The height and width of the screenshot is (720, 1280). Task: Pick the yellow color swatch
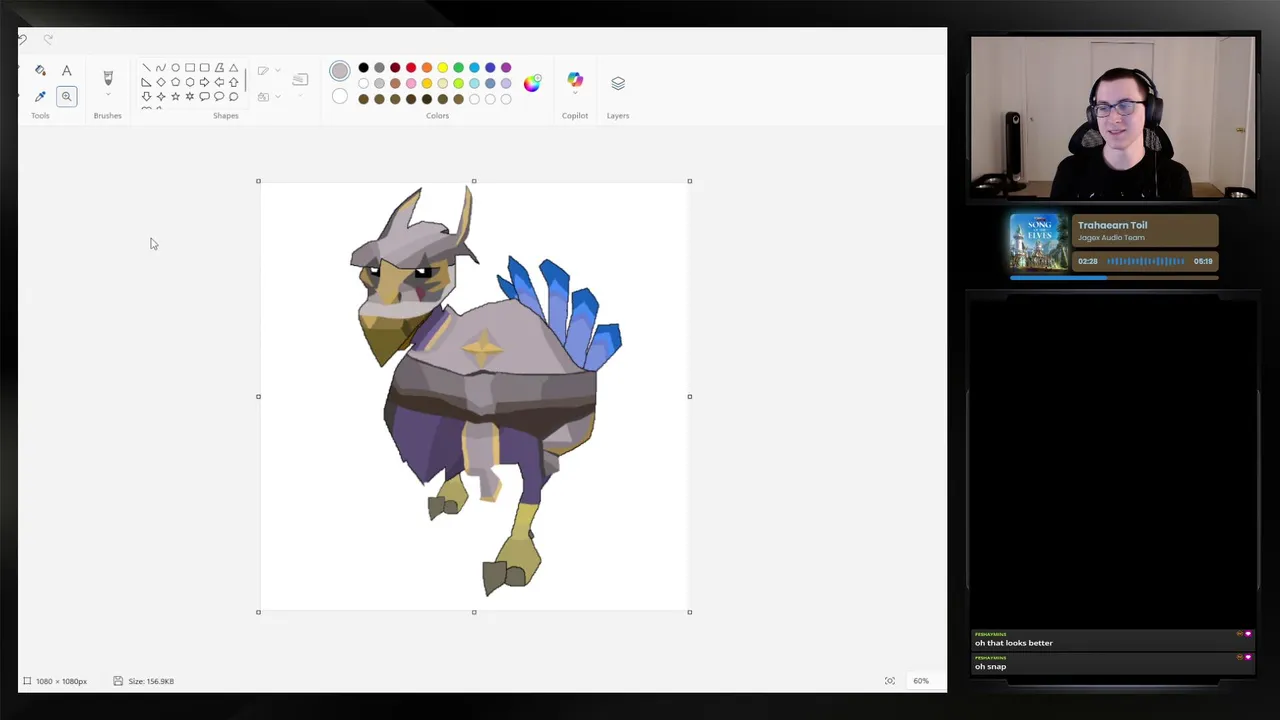point(443,67)
